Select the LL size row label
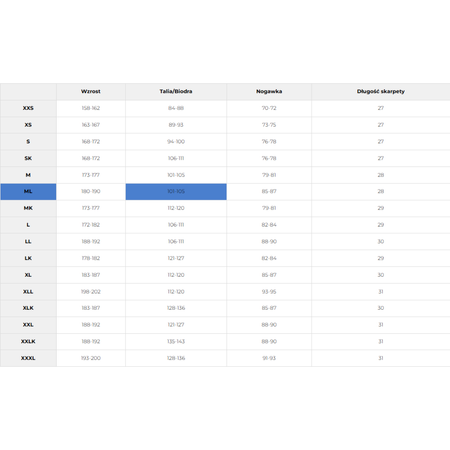Screen dimensions: 450x450 click(28, 241)
